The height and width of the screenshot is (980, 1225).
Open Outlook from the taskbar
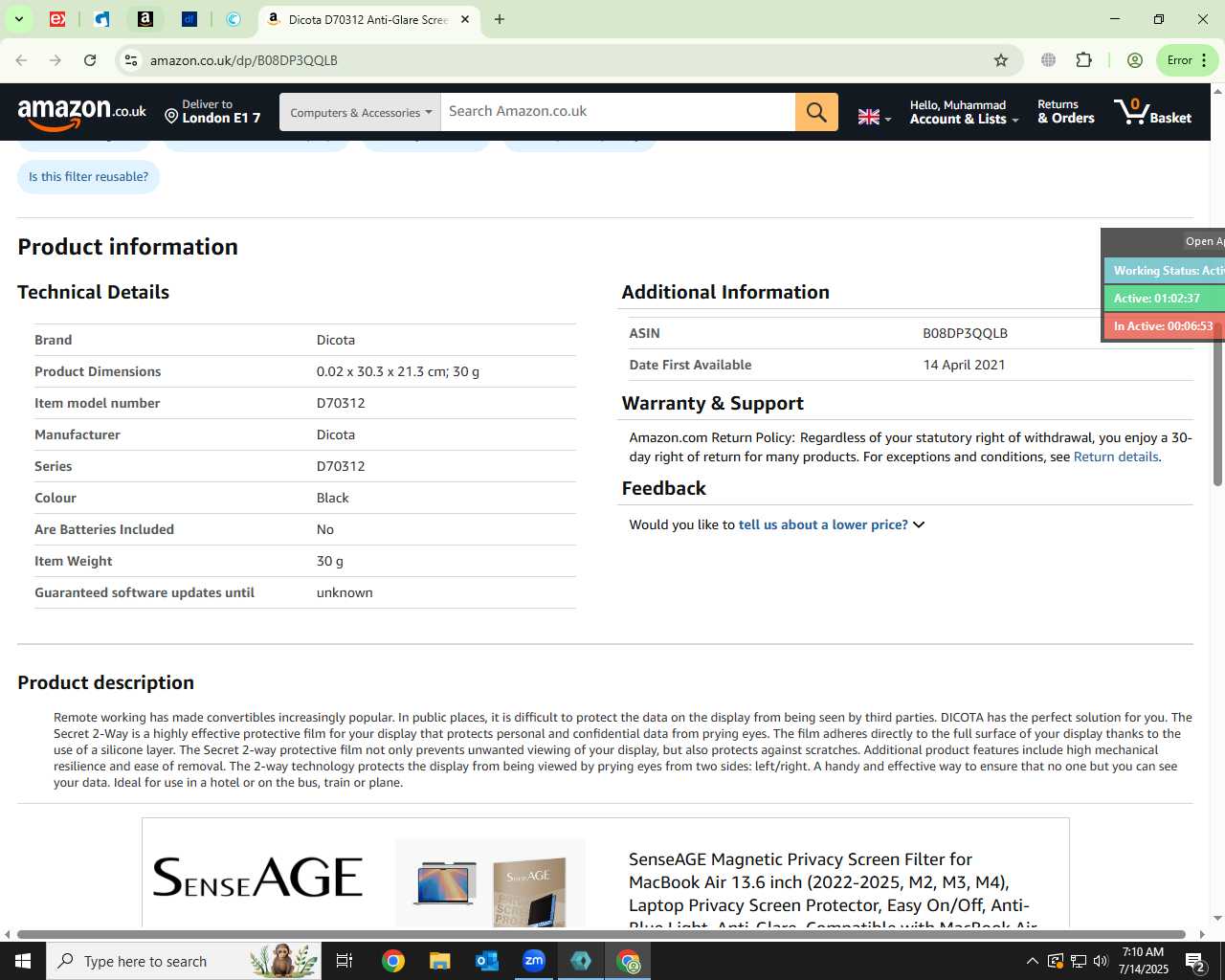click(x=487, y=961)
